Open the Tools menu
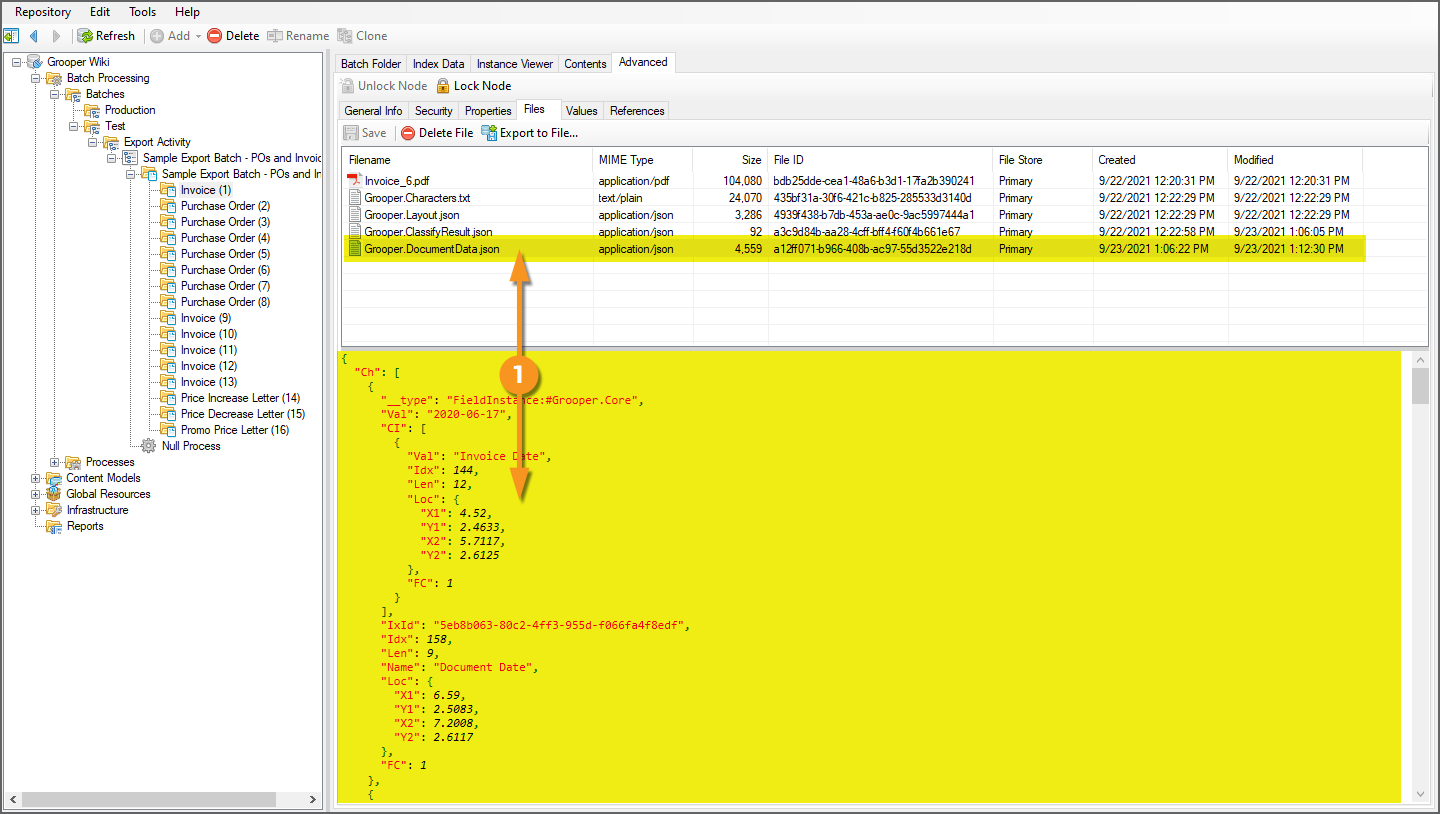Image resolution: width=1440 pixels, height=814 pixels. pyautogui.click(x=142, y=12)
